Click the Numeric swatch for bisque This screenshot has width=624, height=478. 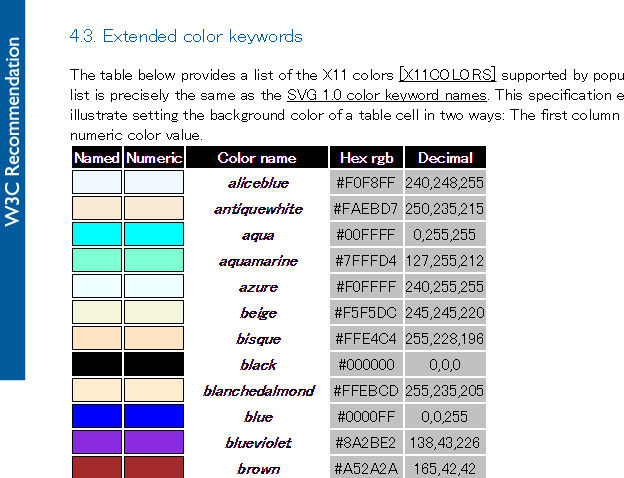click(154, 338)
